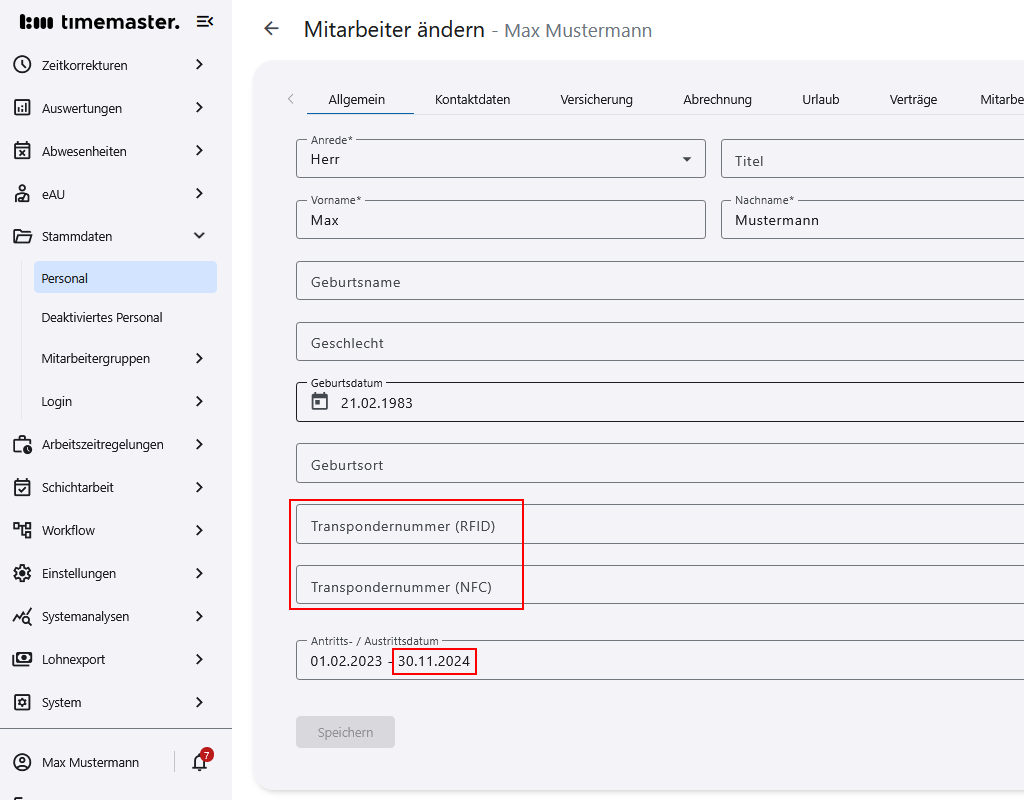This screenshot has width=1024, height=800.
Task: Switch to the Kontaktdaten tab
Action: pos(472,99)
